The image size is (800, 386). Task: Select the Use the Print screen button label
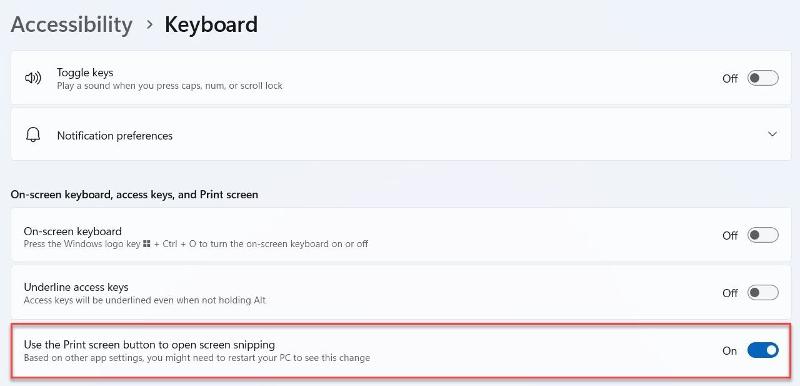tap(149, 345)
